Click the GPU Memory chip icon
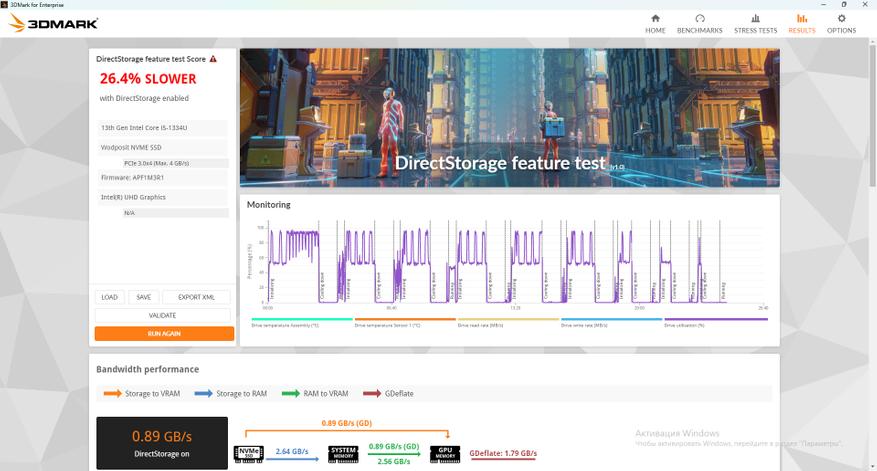 tap(445, 454)
